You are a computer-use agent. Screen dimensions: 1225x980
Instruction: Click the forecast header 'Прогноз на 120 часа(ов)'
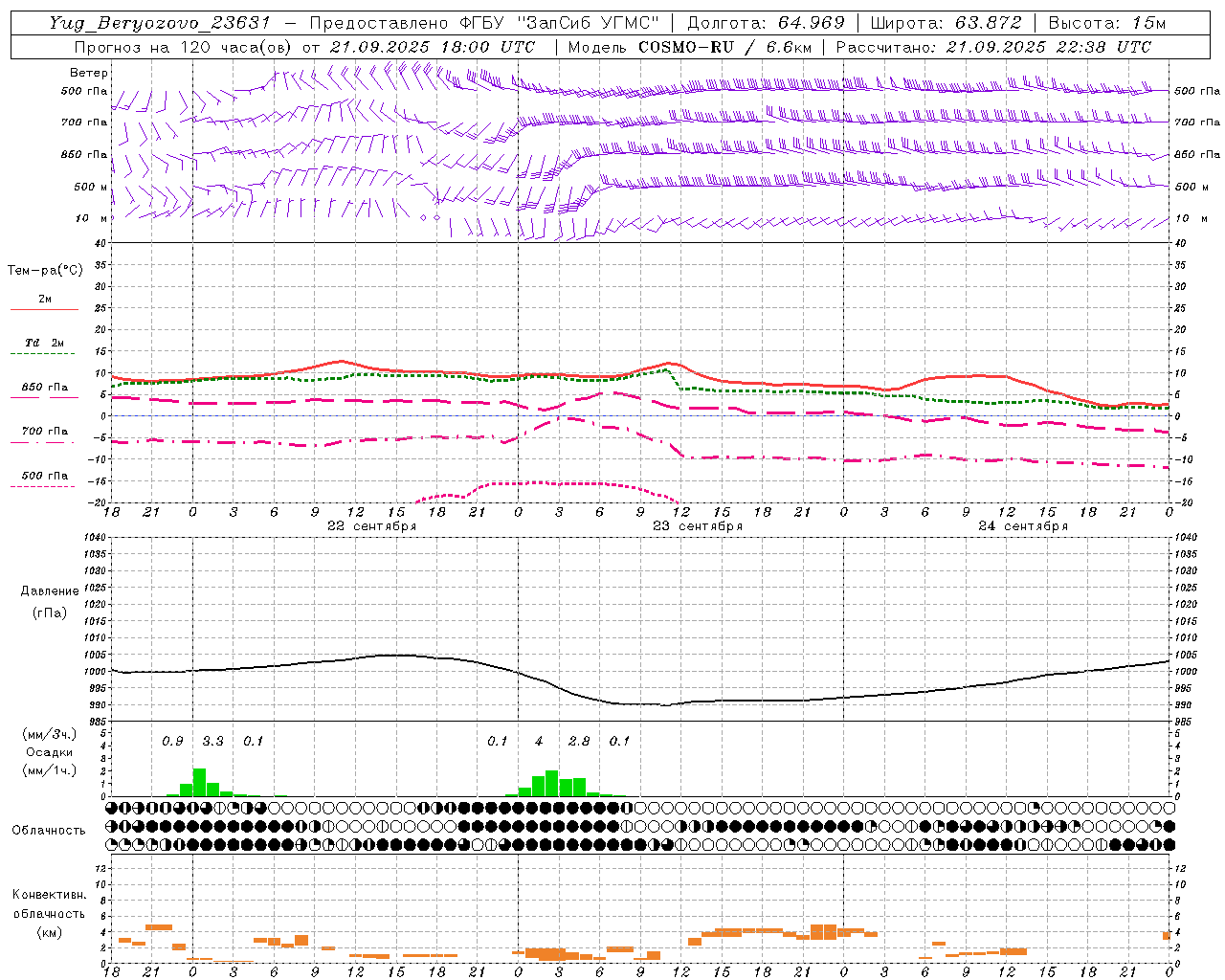click(184, 47)
